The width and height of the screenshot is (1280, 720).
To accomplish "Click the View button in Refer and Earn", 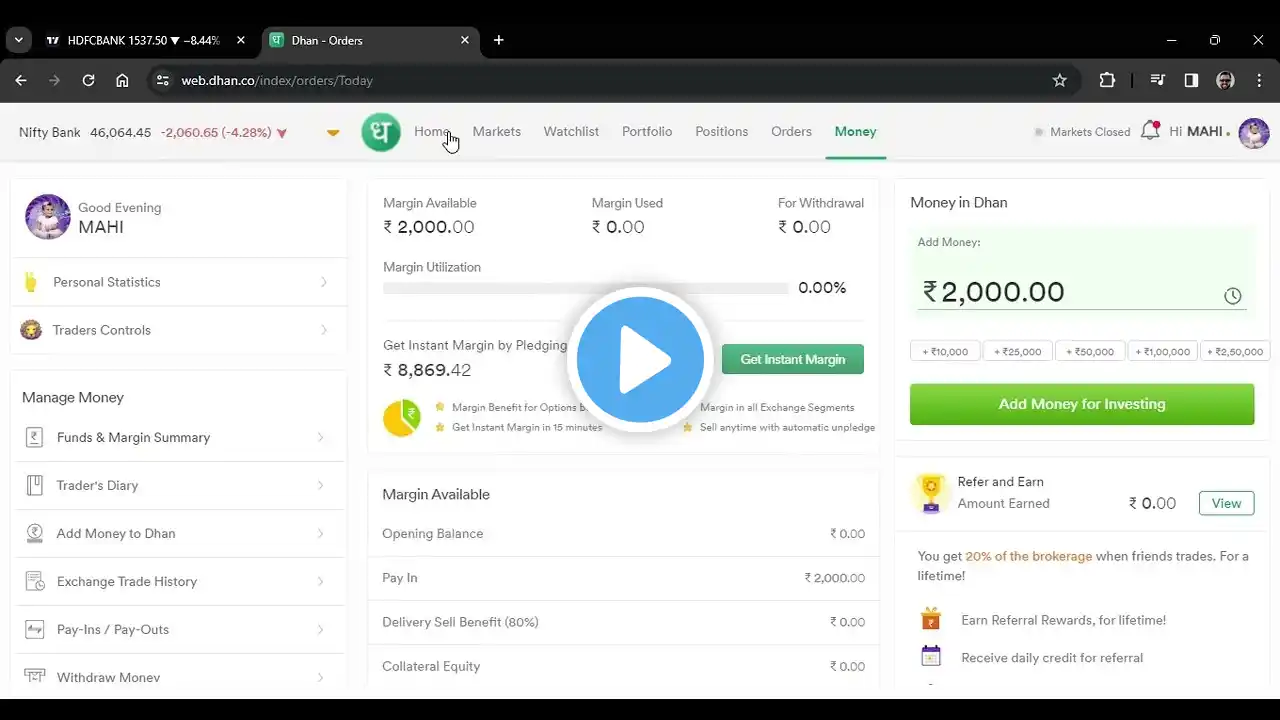I will (1226, 503).
